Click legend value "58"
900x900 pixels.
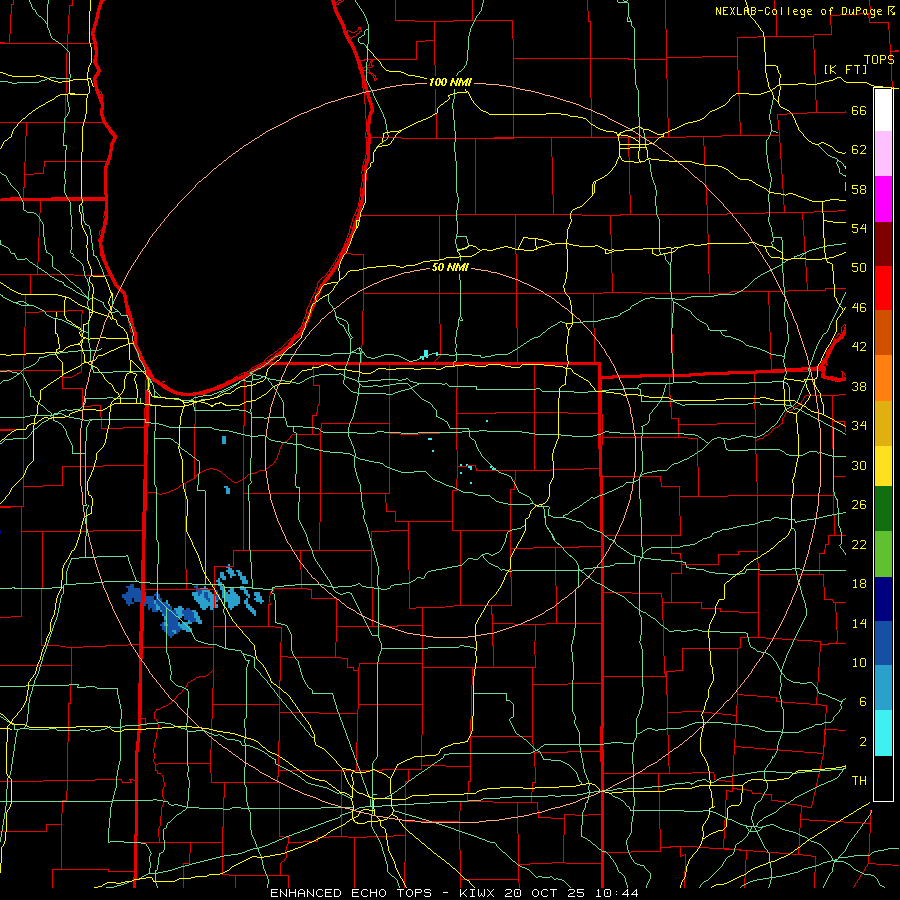pos(859,189)
